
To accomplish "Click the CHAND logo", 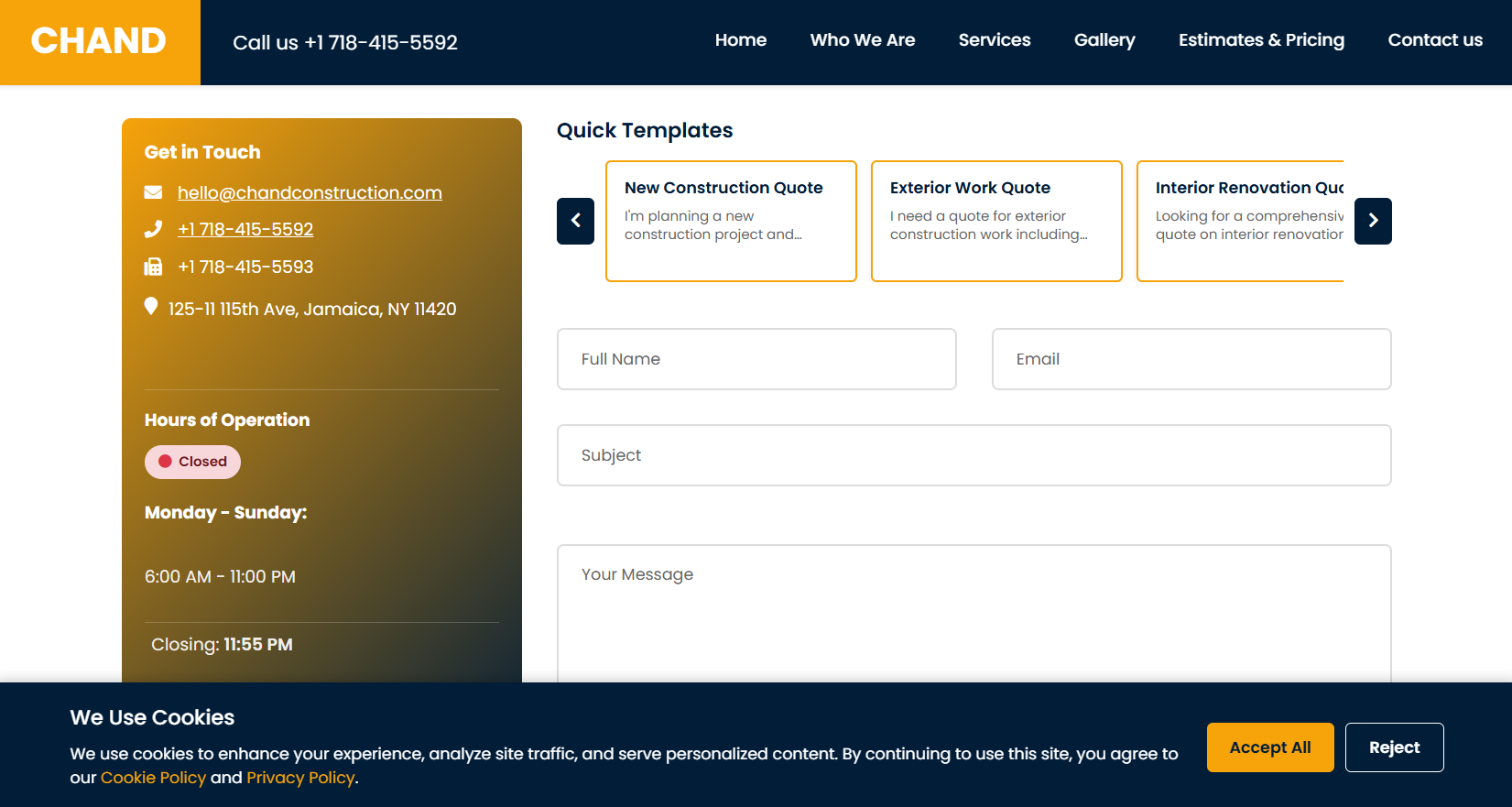I will 99,41.
